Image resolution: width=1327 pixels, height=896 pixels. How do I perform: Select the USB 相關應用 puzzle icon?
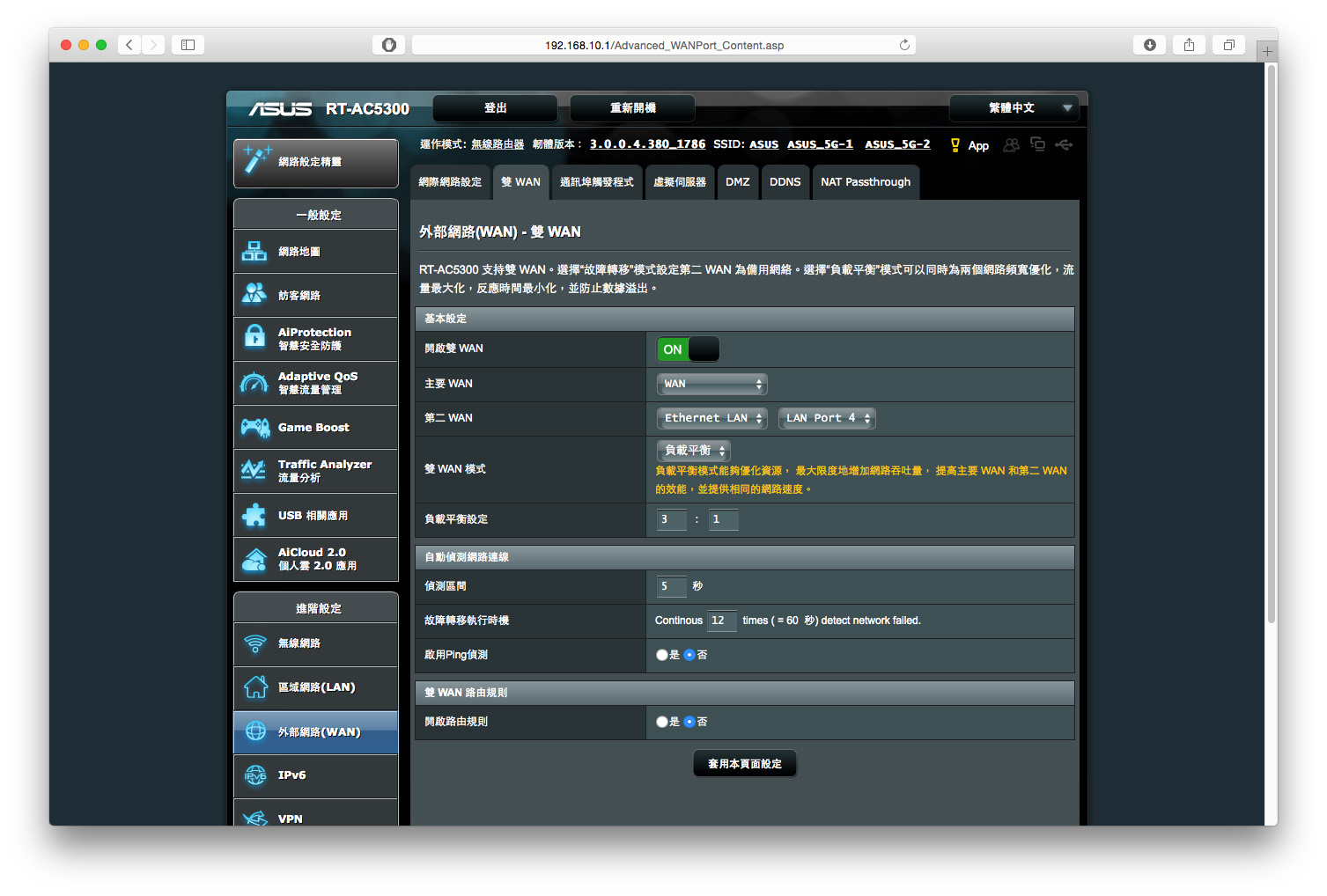click(x=254, y=515)
